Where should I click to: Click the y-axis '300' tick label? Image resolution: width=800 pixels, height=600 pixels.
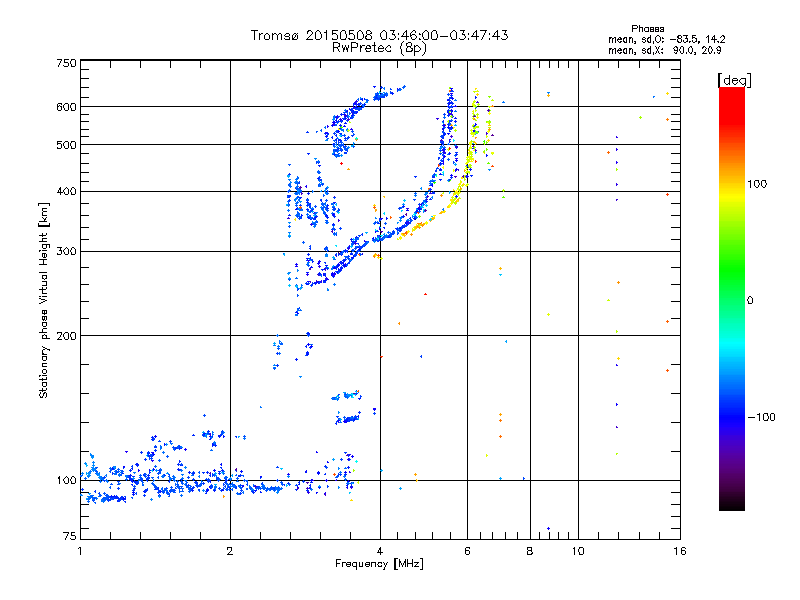pos(66,251)
